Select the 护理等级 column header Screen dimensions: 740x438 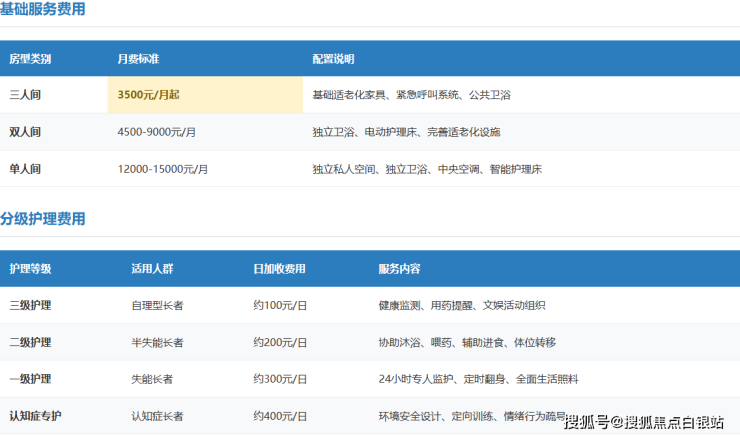point(30,269)
